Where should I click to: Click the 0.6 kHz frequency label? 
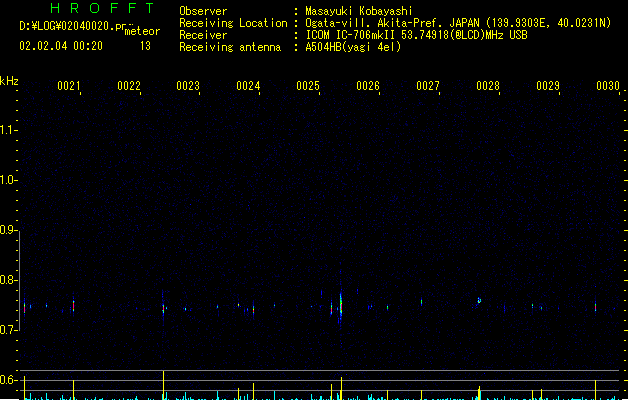click(8, 380)
